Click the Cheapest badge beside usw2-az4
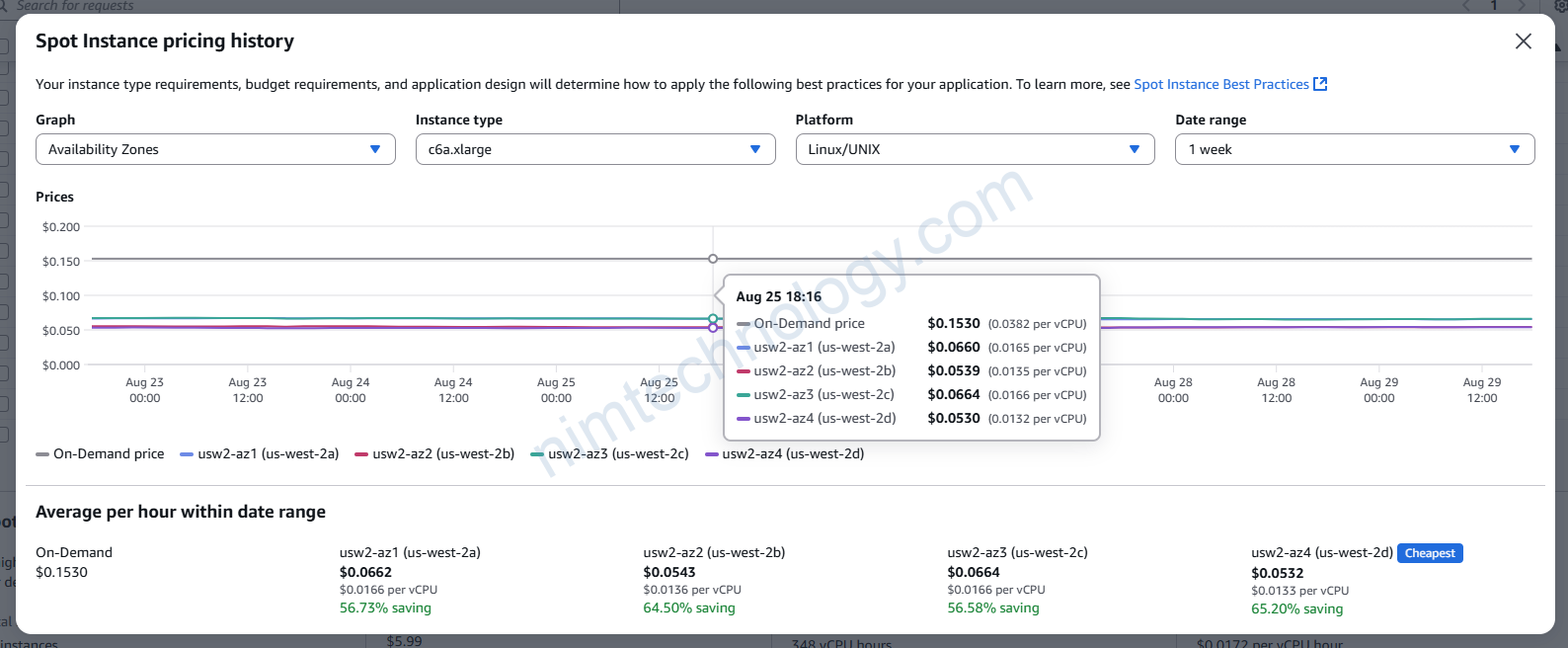The width and height of the screenshot is (1568, 648). point(1429,553)
